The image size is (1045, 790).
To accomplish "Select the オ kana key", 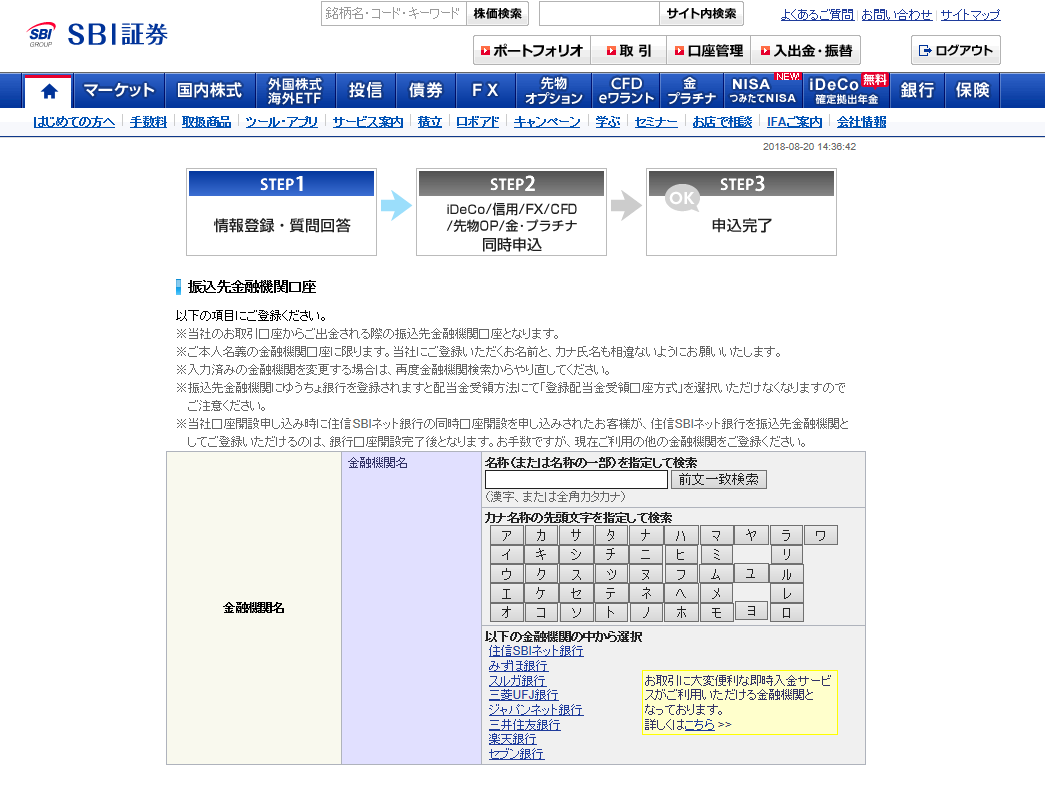I will pos(507,613).
